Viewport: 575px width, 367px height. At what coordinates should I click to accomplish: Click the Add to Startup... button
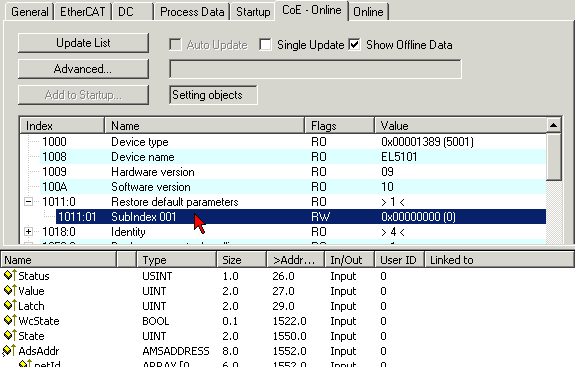(x=83, y=95)
